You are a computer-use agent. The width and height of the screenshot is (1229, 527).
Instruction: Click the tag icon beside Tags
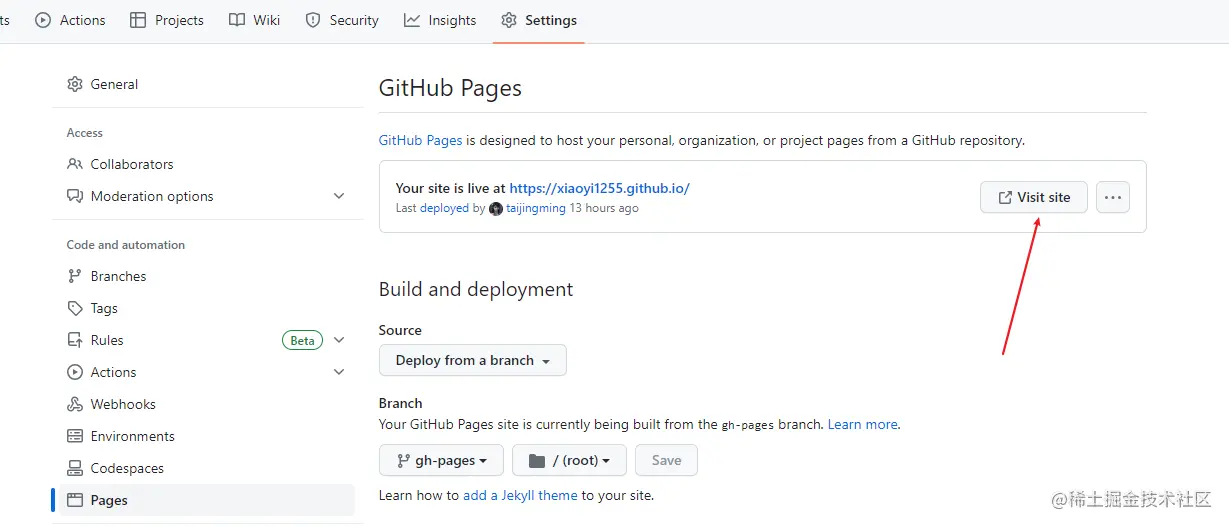click(75, 308)
